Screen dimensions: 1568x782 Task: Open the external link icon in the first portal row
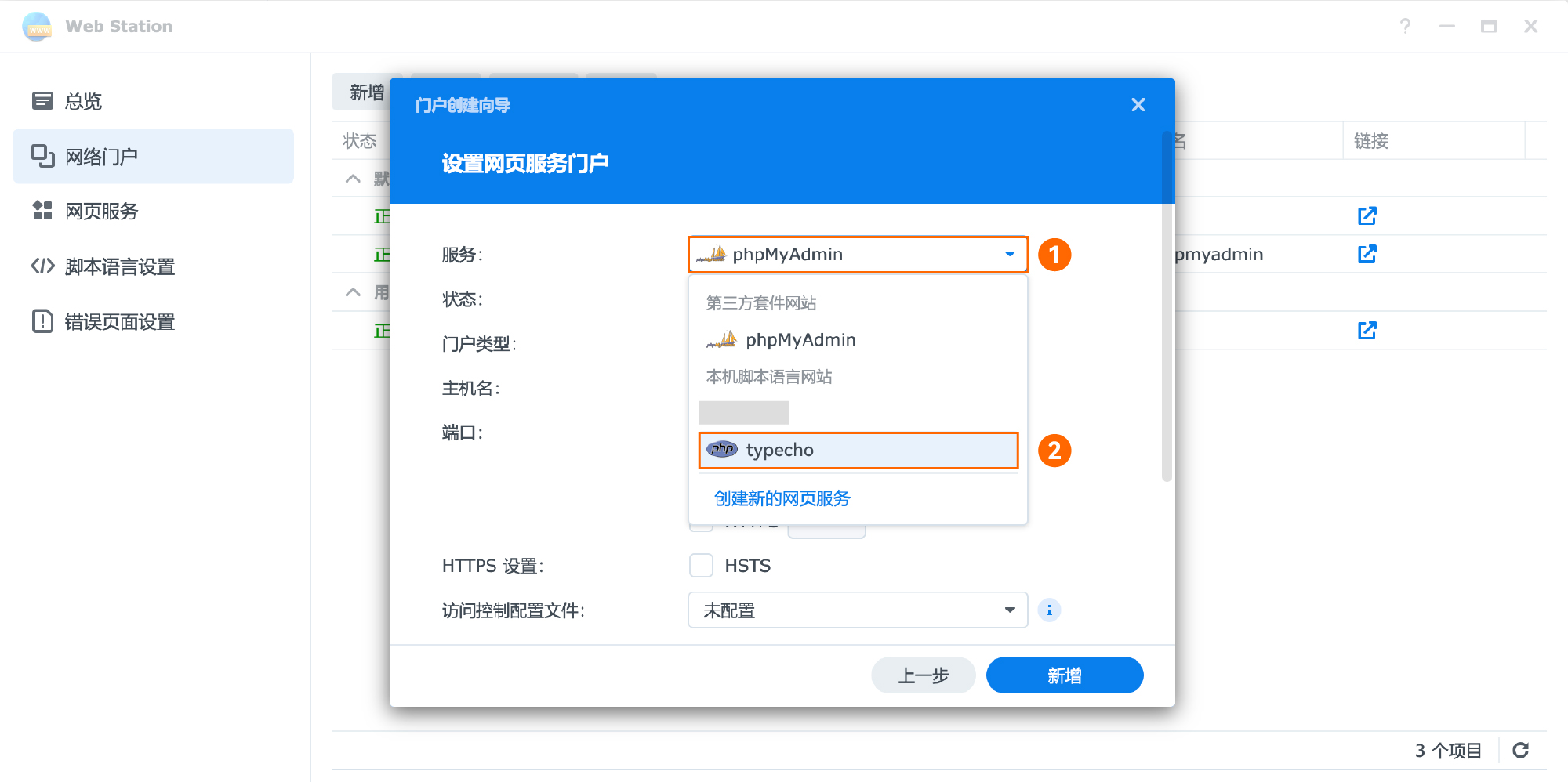point(1367,215)
